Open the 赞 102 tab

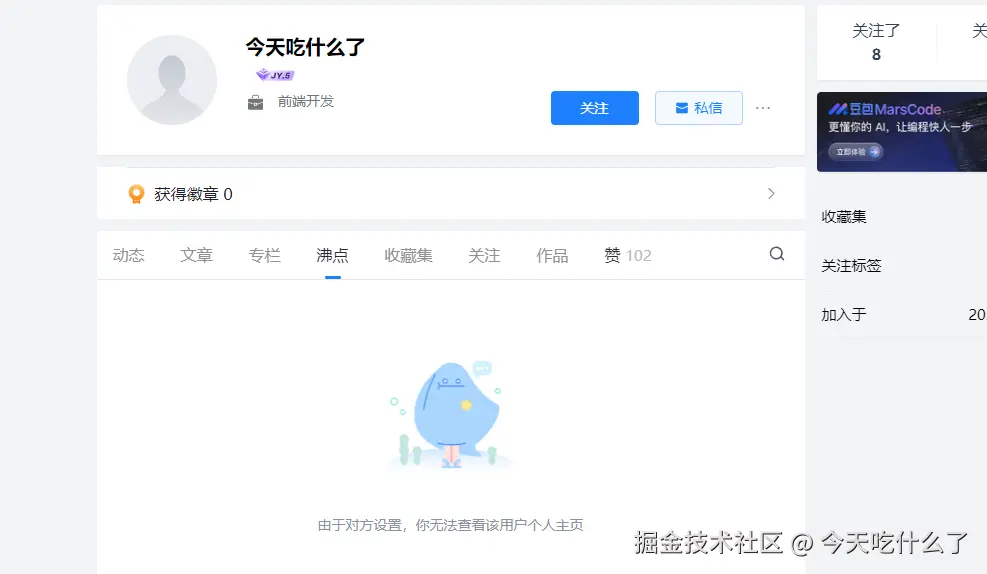tap(628, 255)
